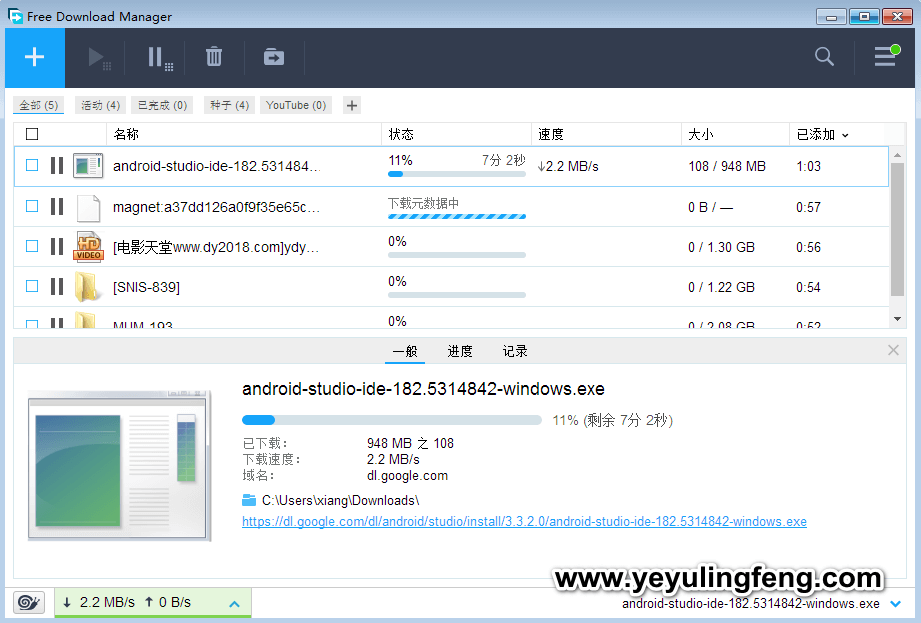Click the 0 / 1.30 GB size cell
Screen dimensions: 921x623
point(721,247)
